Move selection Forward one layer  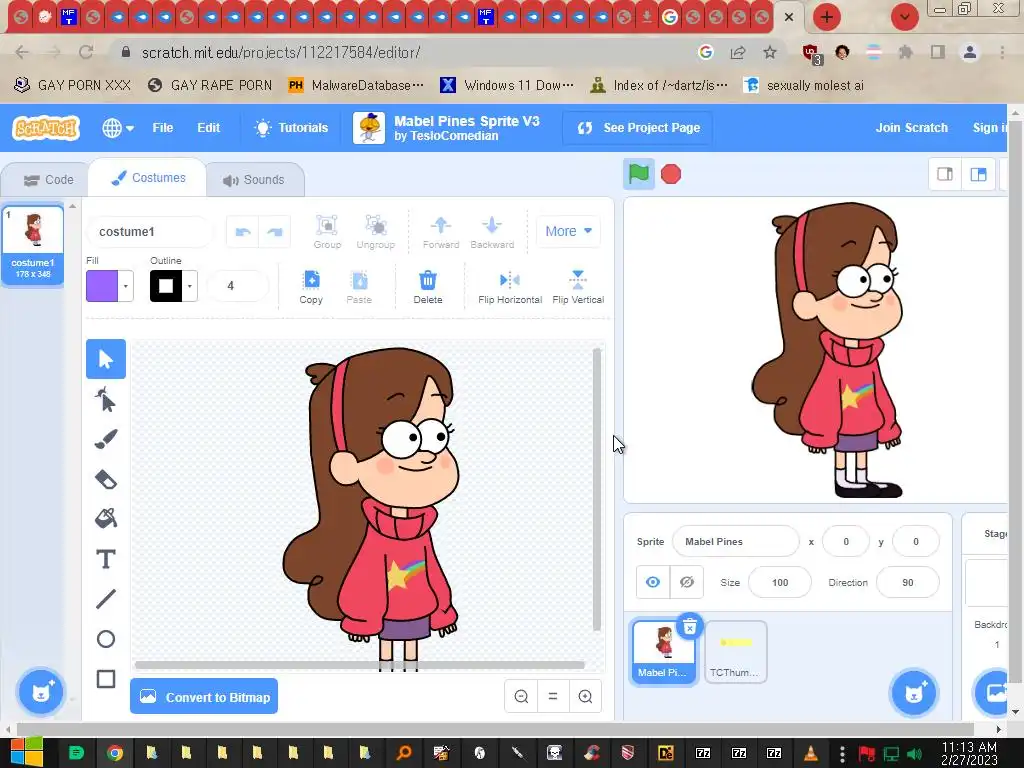441,232
